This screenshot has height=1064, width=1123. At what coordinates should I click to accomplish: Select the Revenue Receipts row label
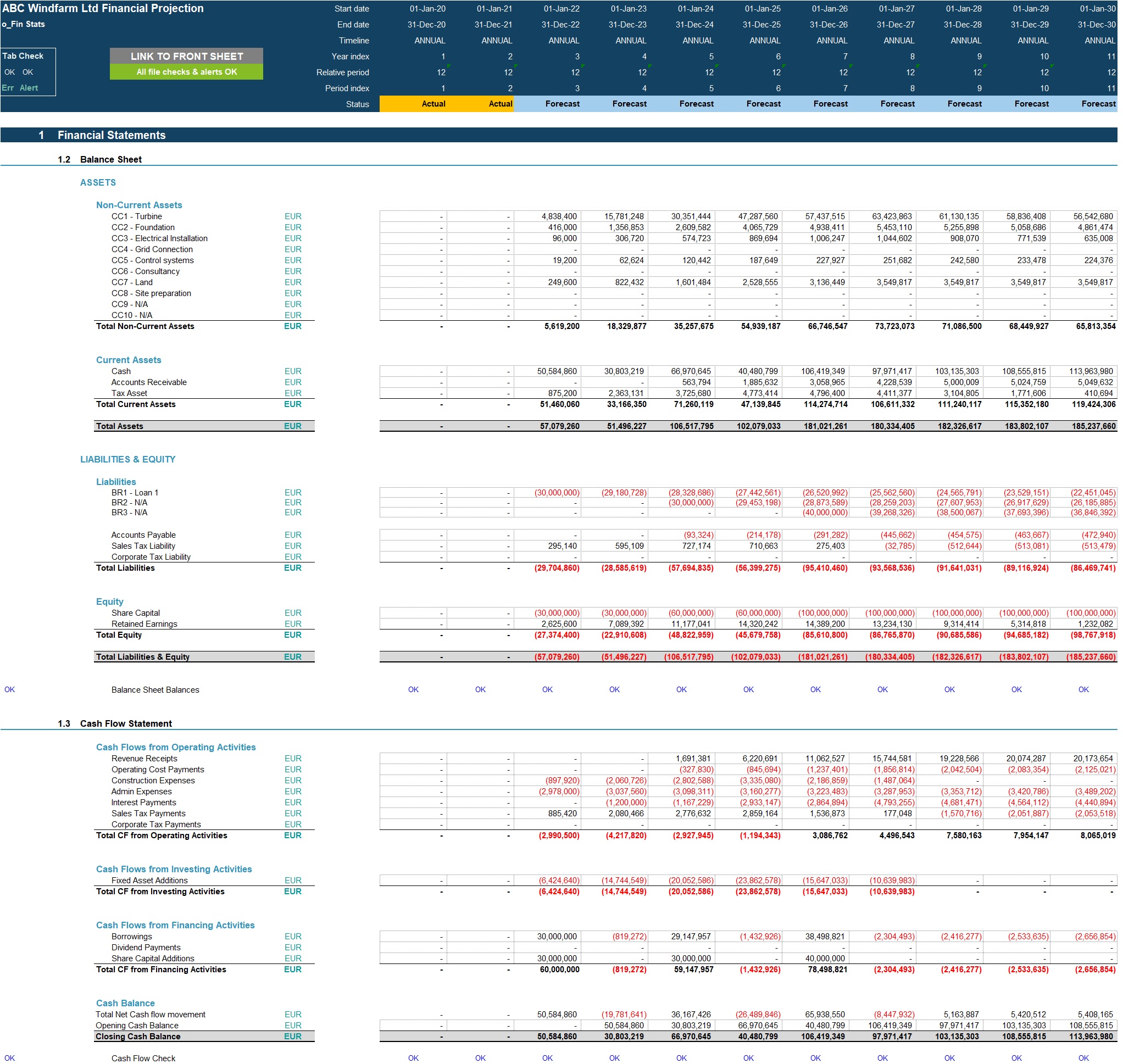(x=144, y=759)
